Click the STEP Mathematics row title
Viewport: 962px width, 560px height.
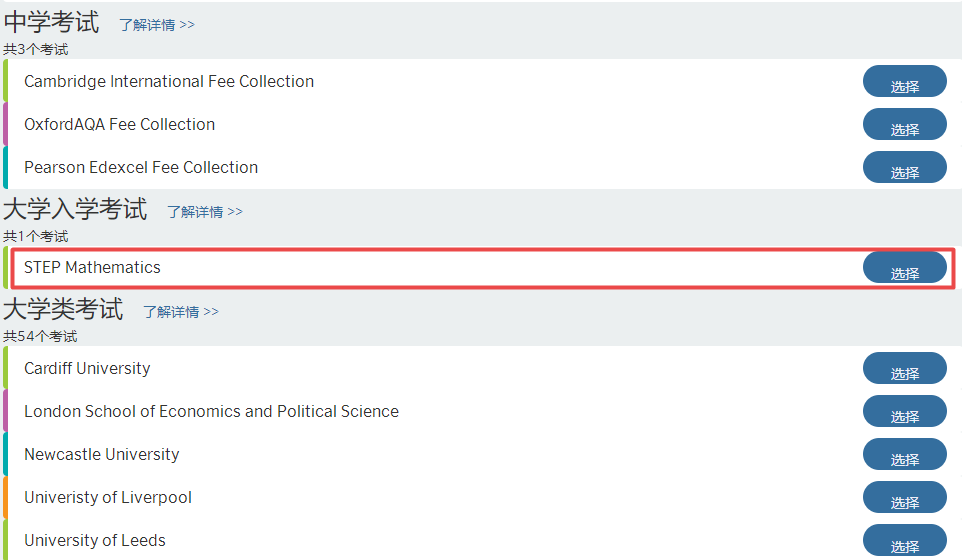(x=92, y=267)
